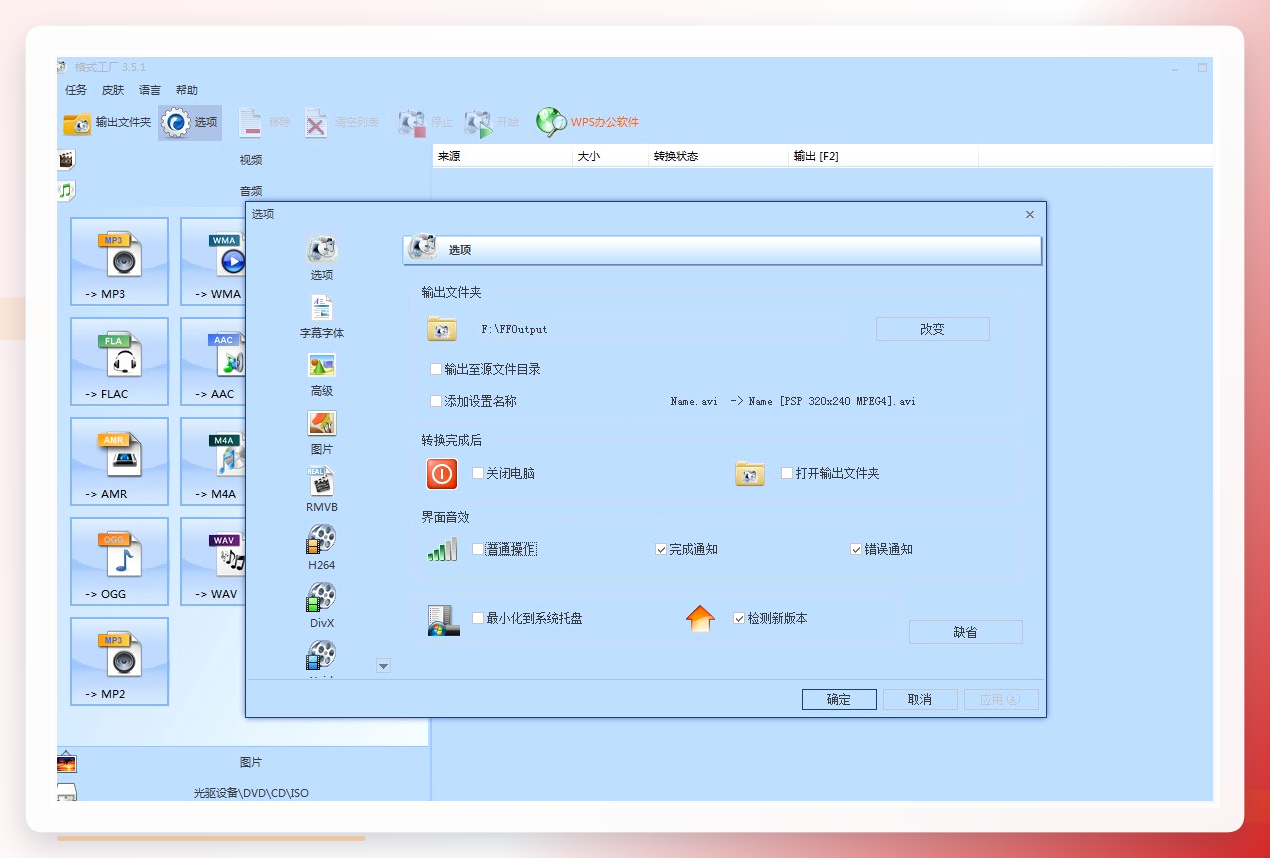Uncheck 检测新版本 option
Viewport: 1270px width, 858px height.
point(740,618)
